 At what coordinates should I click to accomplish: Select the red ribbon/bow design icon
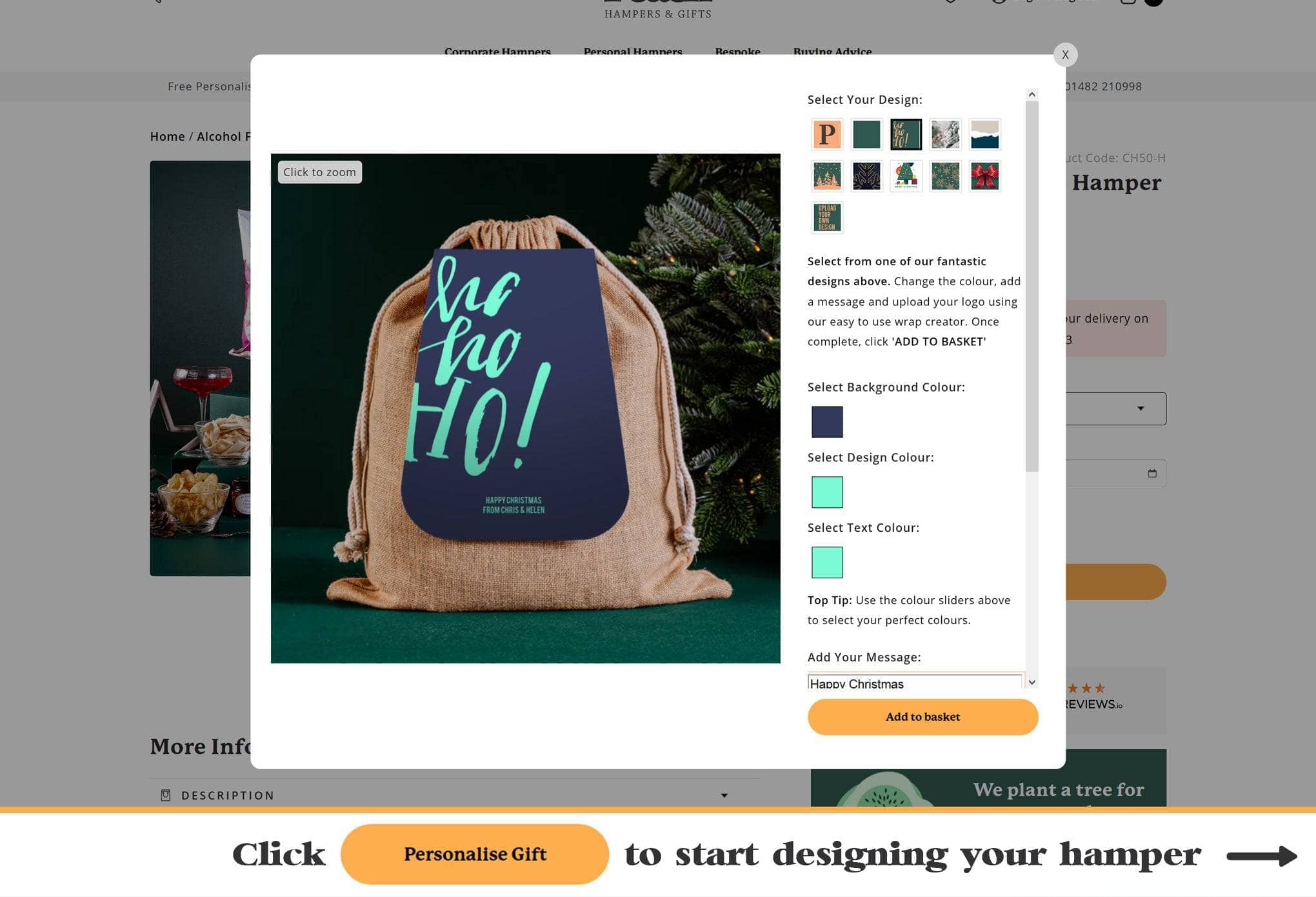click(x=983, y=175)
